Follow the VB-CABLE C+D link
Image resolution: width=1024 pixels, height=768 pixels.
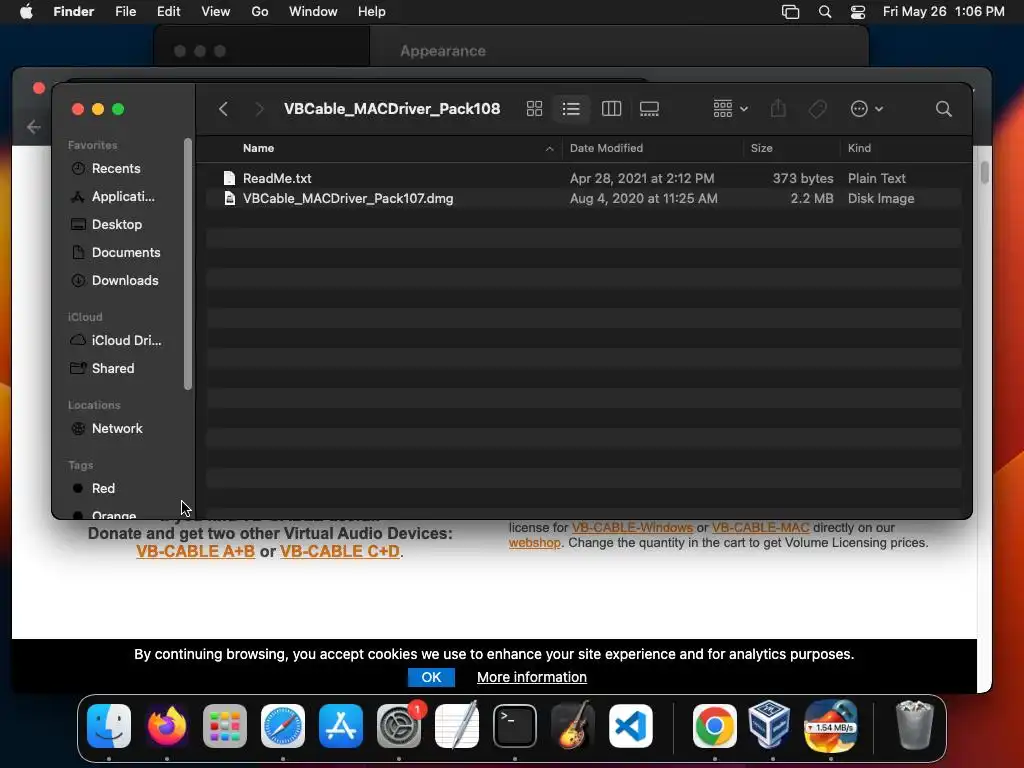point(340,551)
